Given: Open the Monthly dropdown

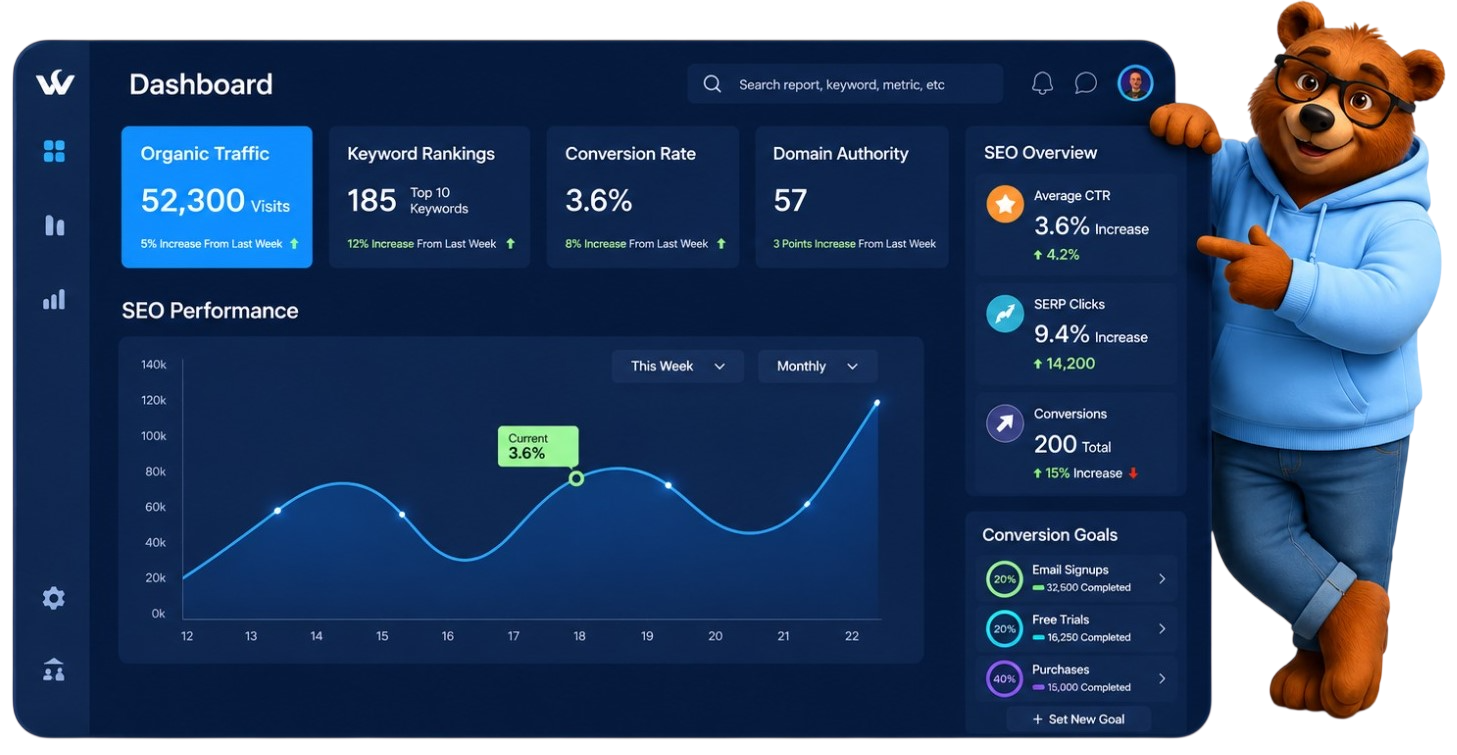Looking at the screenshot, I should pos(817,366).
